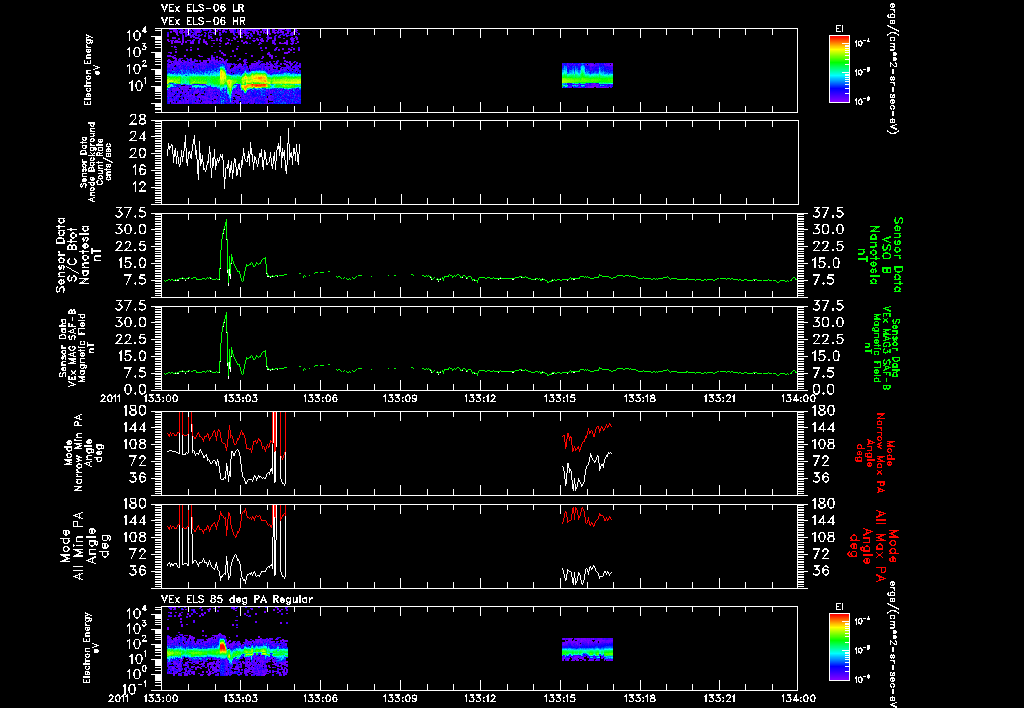Click 133:06 on the lowest time axis
This screenshot has height=708, width=1024.
tap(321, 698)
